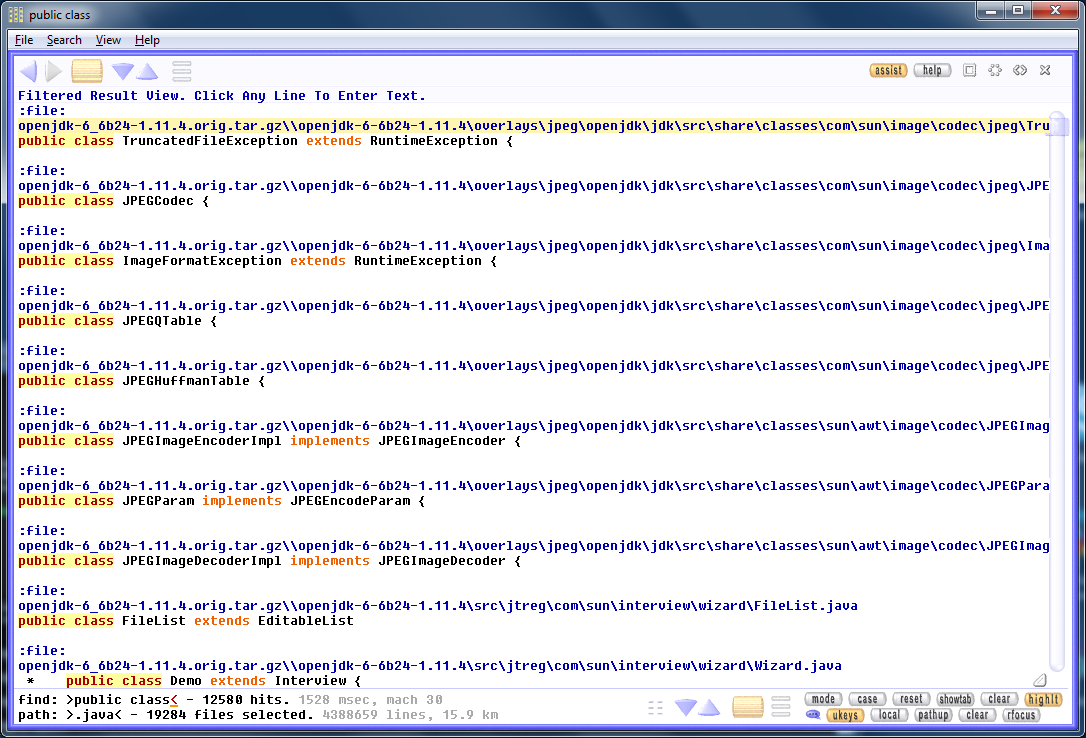
Task: Click the gray lines icon in top toolbar
Action: [x=182, y=71]
